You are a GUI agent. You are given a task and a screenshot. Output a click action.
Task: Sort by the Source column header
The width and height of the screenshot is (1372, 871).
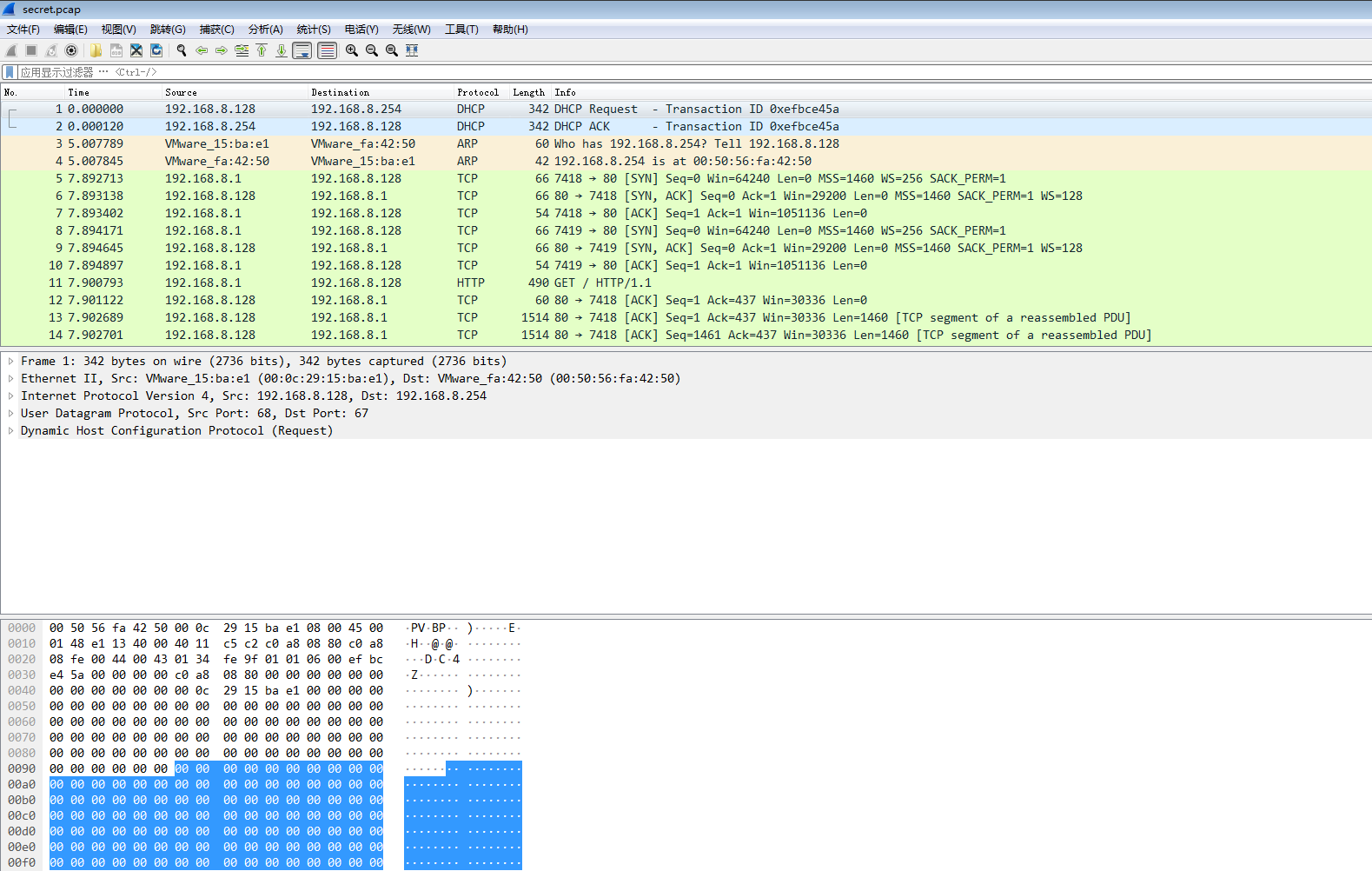pyautogui.click(x=235, y=92)
